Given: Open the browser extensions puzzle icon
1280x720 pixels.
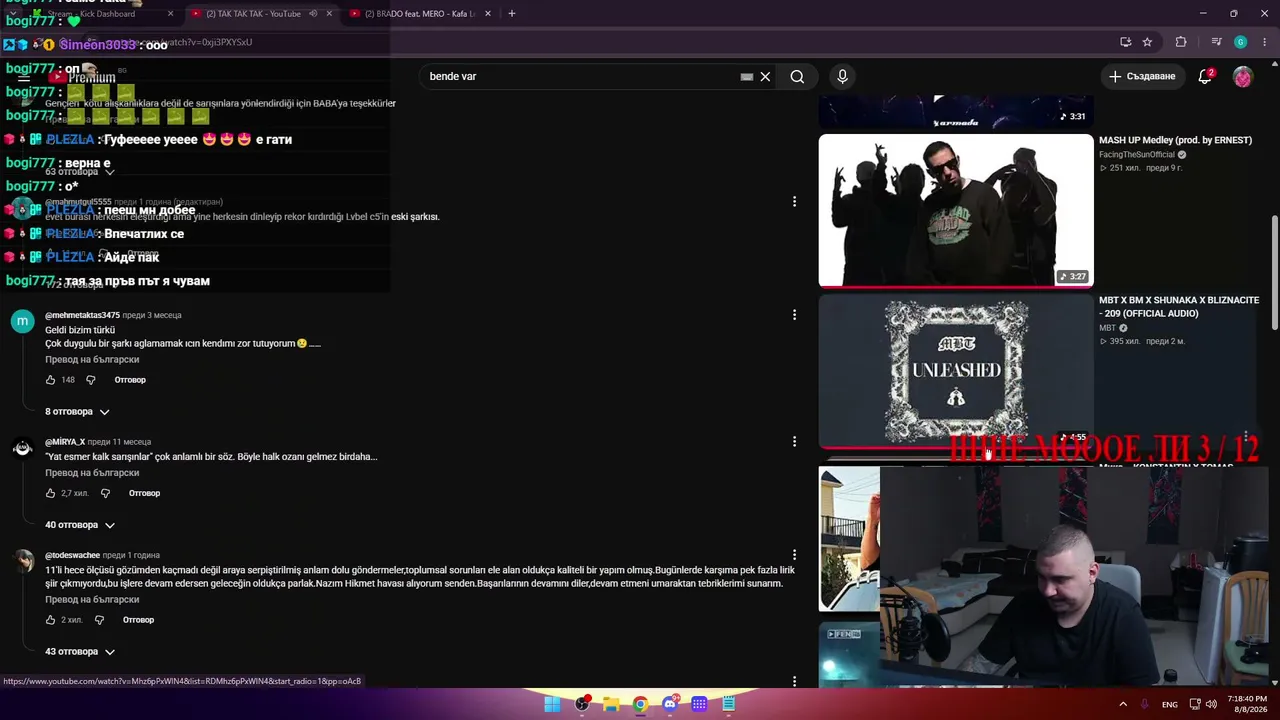Looking at the screenshot, I should (x=1181, y=42).
